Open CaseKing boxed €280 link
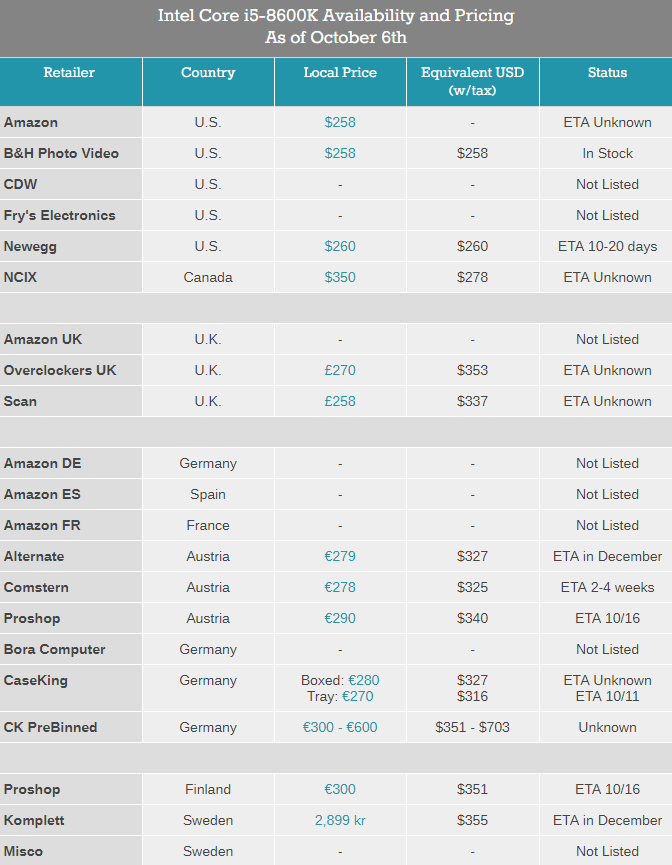The width and height of the screenshot is (672, 865). click(364, 680)
